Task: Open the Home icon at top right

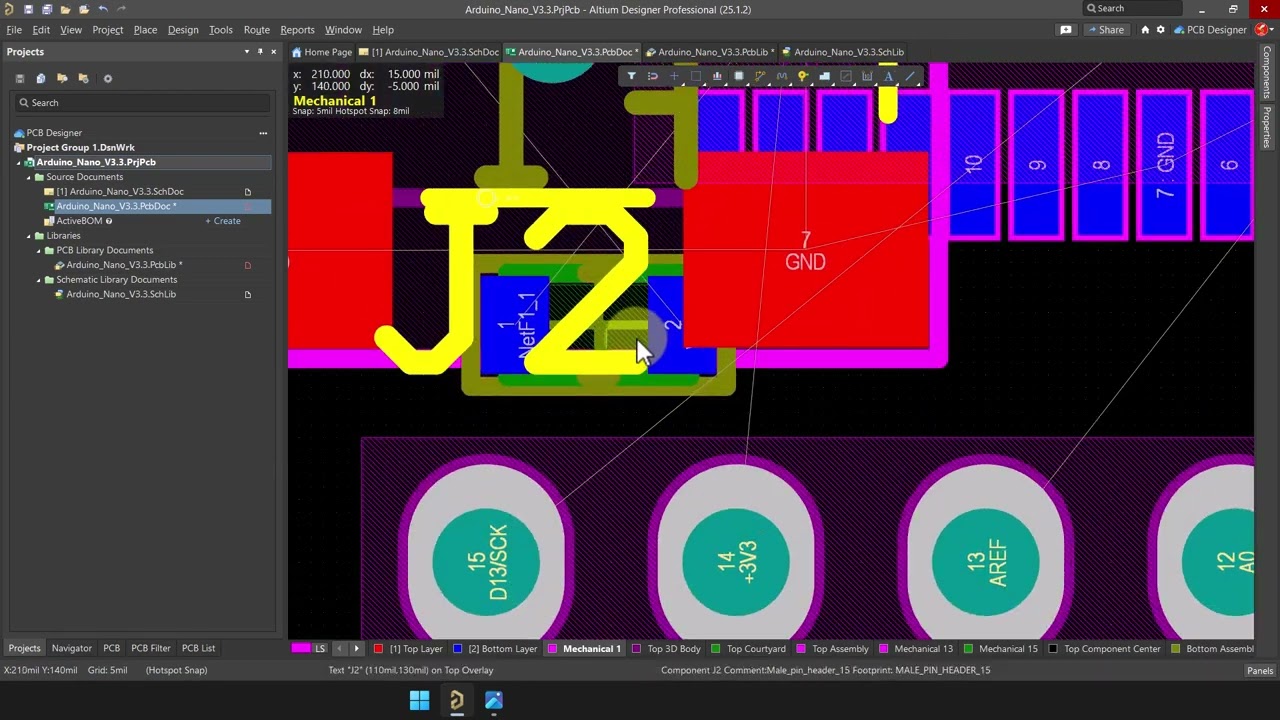Action: click(1145, 30)
